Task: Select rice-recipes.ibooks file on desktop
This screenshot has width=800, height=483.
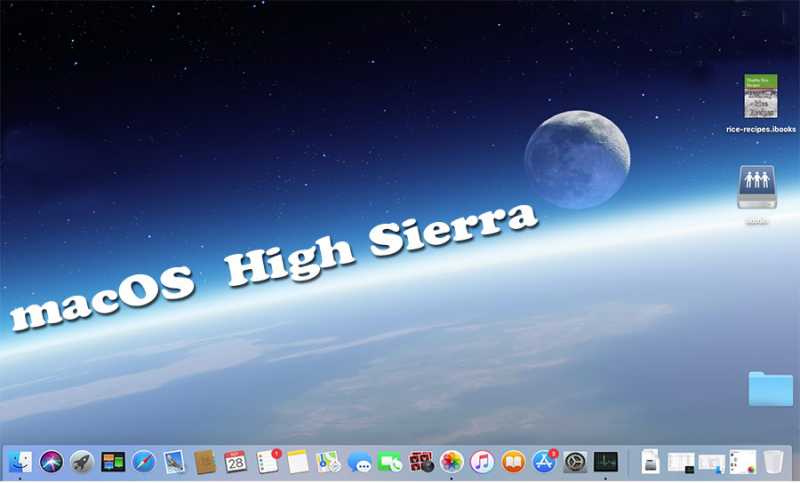Action: pyautogui.click(x=760, y=96)
